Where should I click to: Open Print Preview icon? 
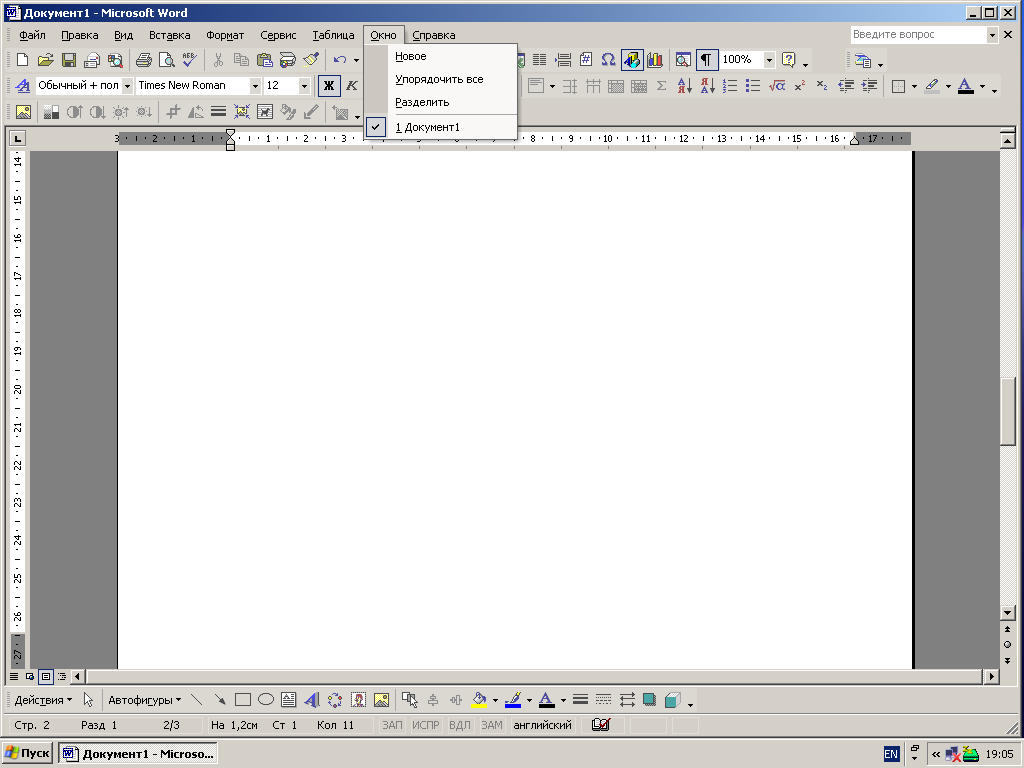tap(167, 60)
